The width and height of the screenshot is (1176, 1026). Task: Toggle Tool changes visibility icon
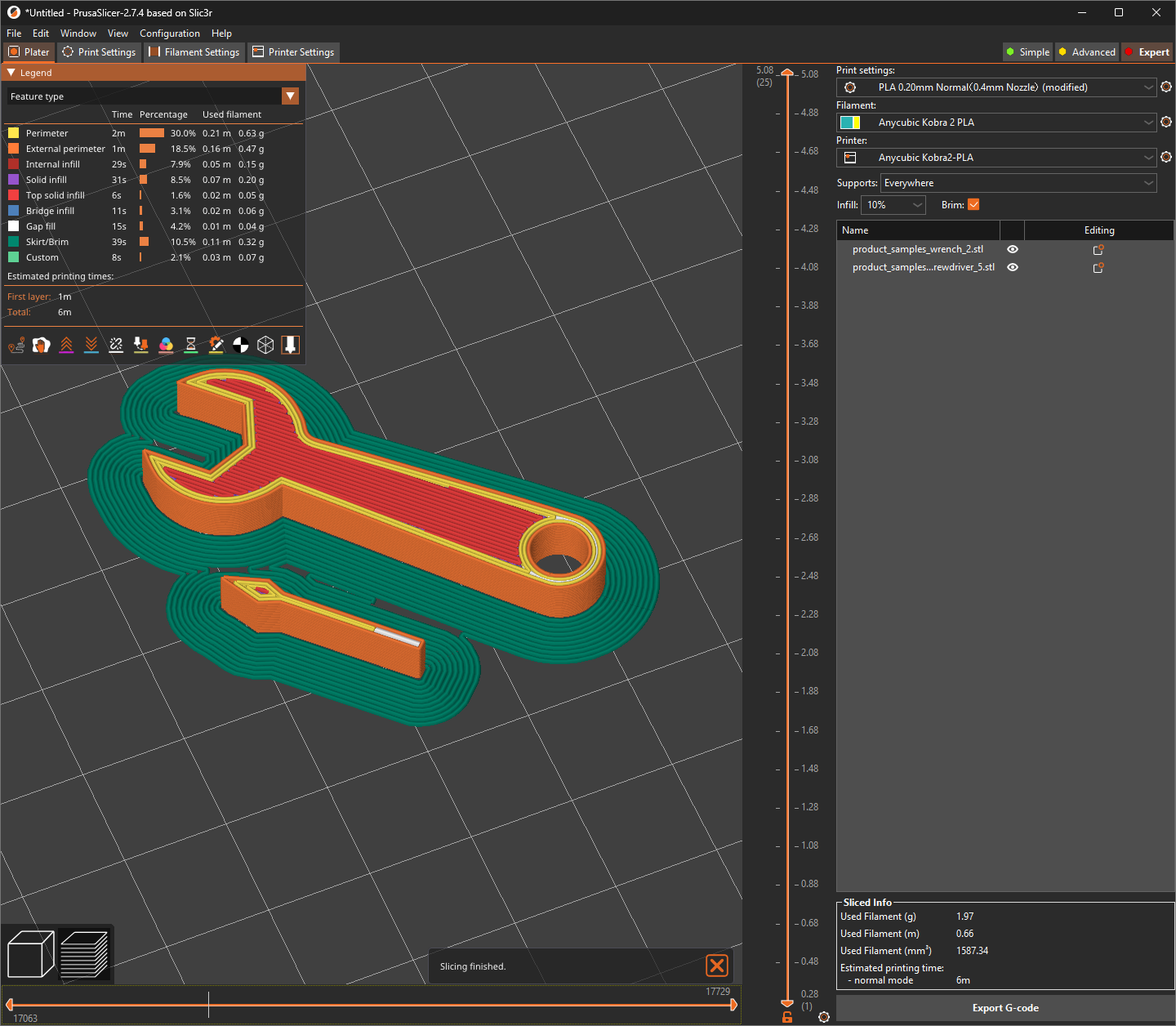pyautogui.click(x=141, y=345)
